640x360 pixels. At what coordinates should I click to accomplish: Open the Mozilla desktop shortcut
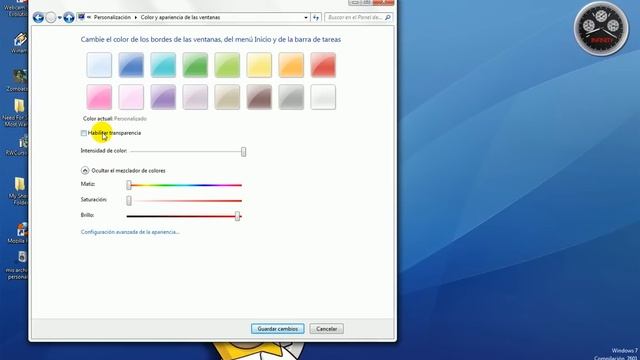point(19,233)
